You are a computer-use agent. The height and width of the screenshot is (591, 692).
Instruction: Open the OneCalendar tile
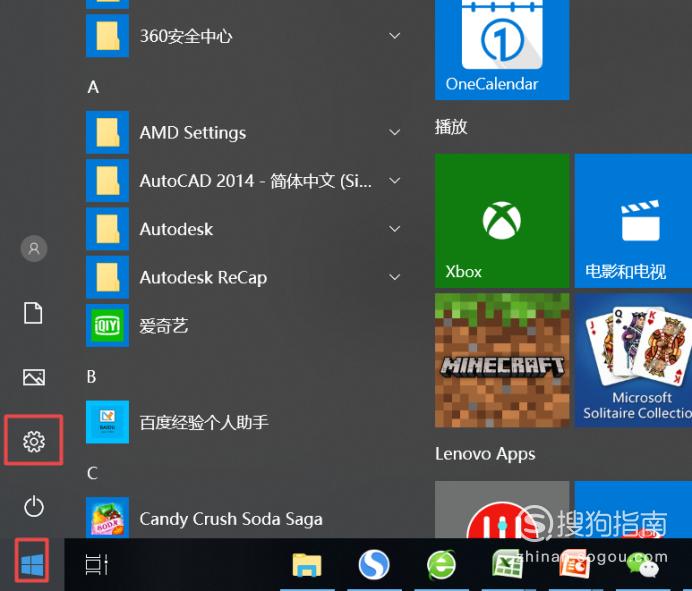pyautogui.click(x=502, y=49)
